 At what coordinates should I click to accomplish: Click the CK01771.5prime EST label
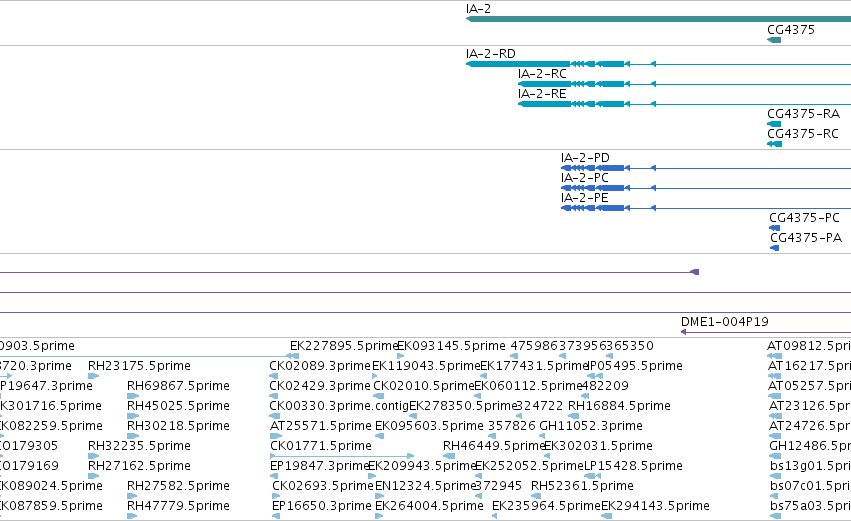point(321,446)
